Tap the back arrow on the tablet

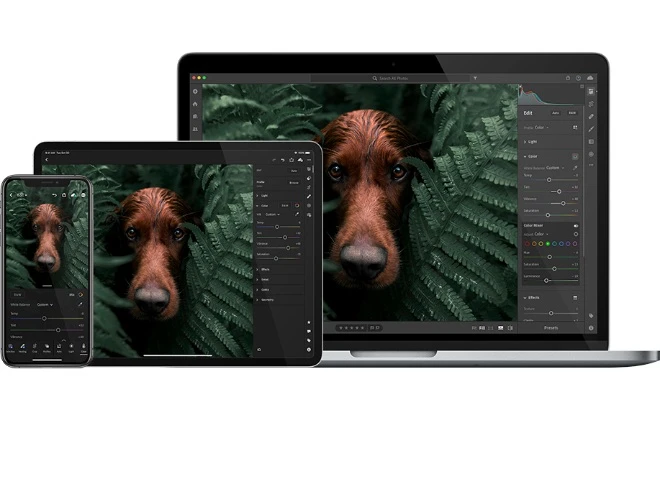46,160
